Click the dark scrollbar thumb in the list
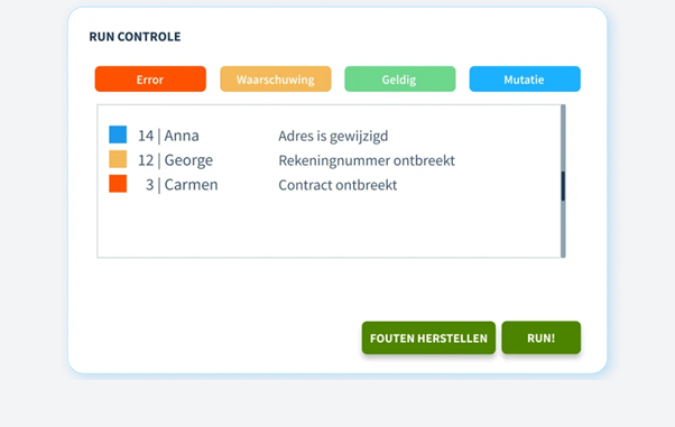 (563, 186)
